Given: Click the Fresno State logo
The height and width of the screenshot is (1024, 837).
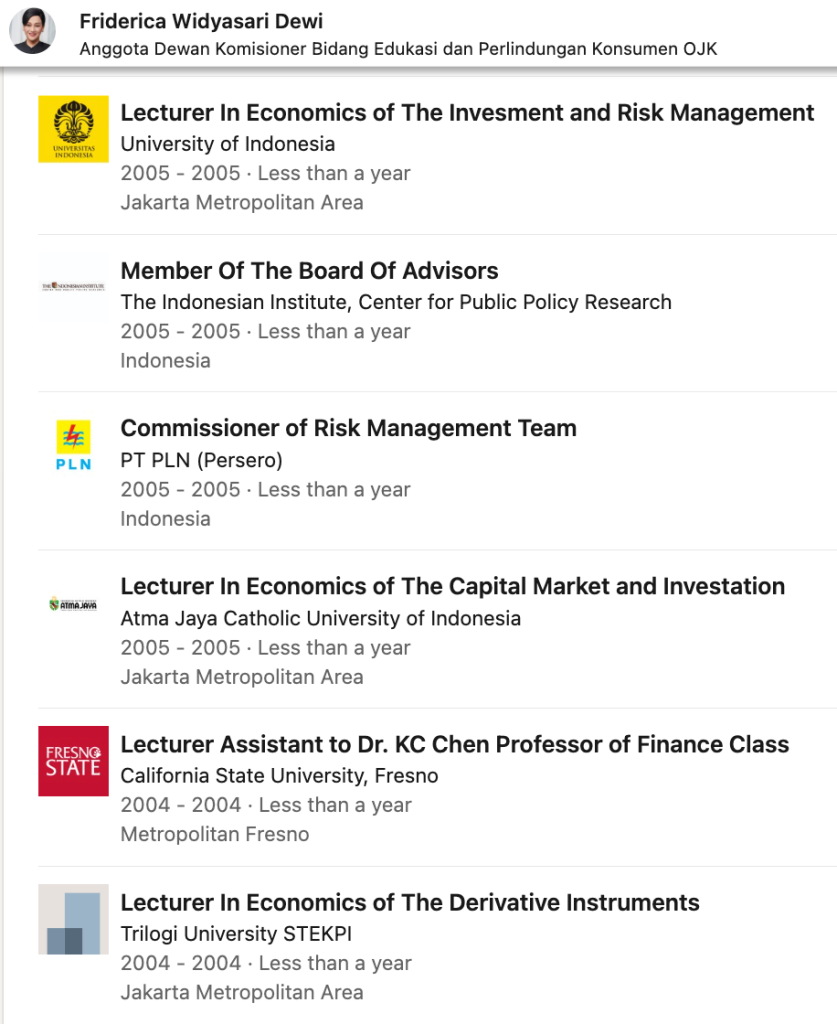Looking at the screenshot, I should pyautogui.click(x=73, y=761).
